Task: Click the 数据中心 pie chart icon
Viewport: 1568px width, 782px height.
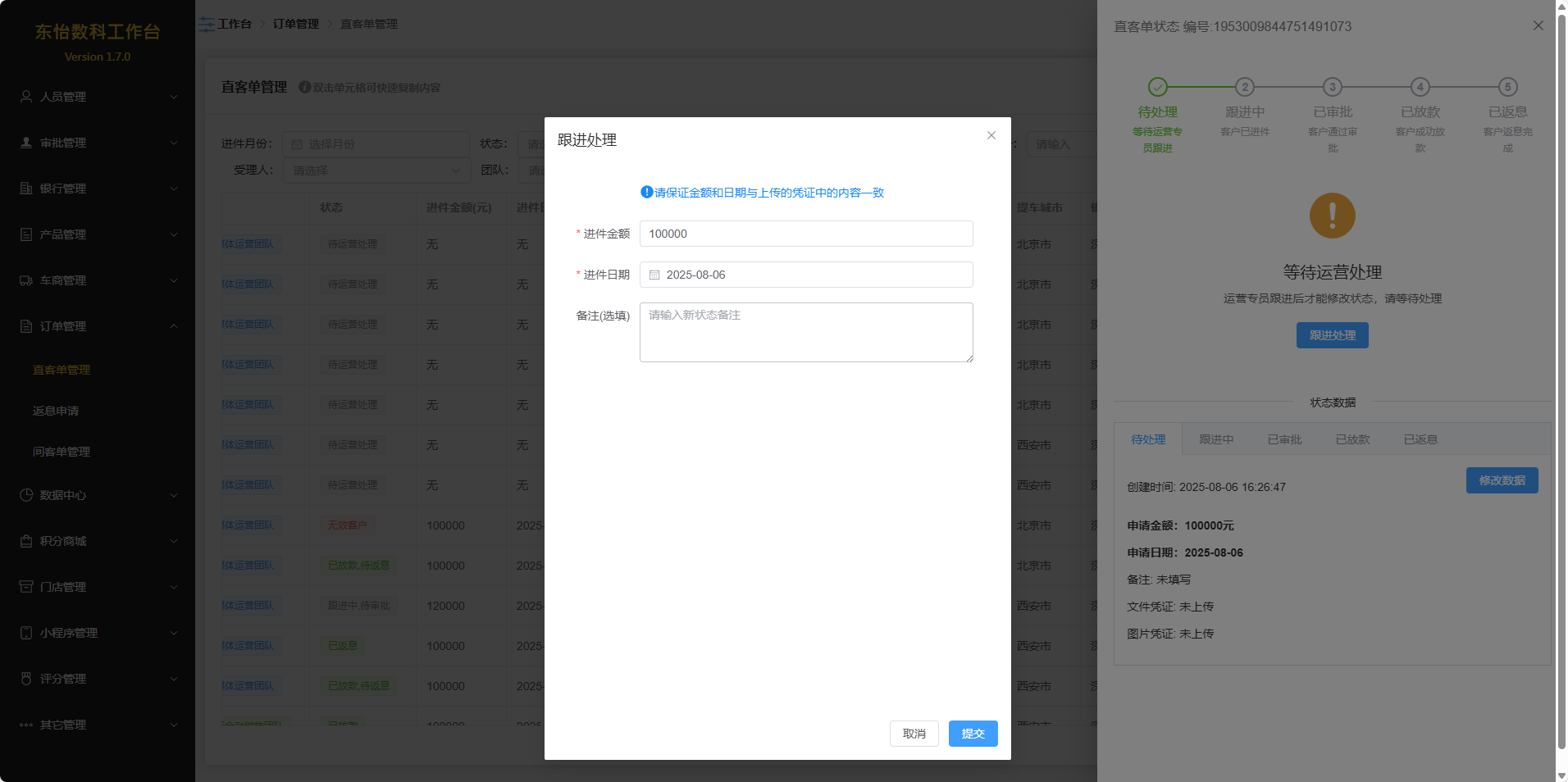Action: 26,495
